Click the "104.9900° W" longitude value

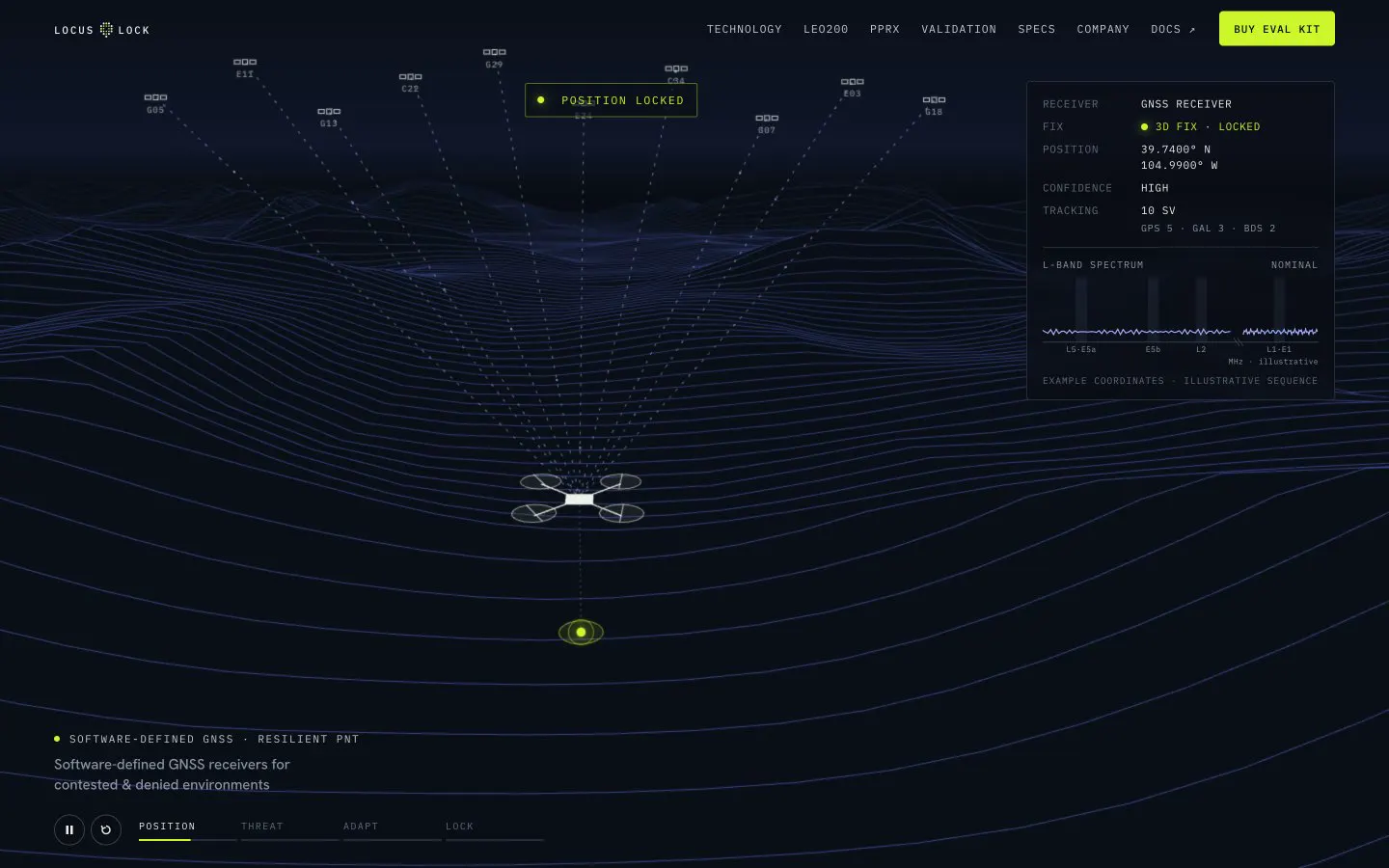(x=1180, y=165)
